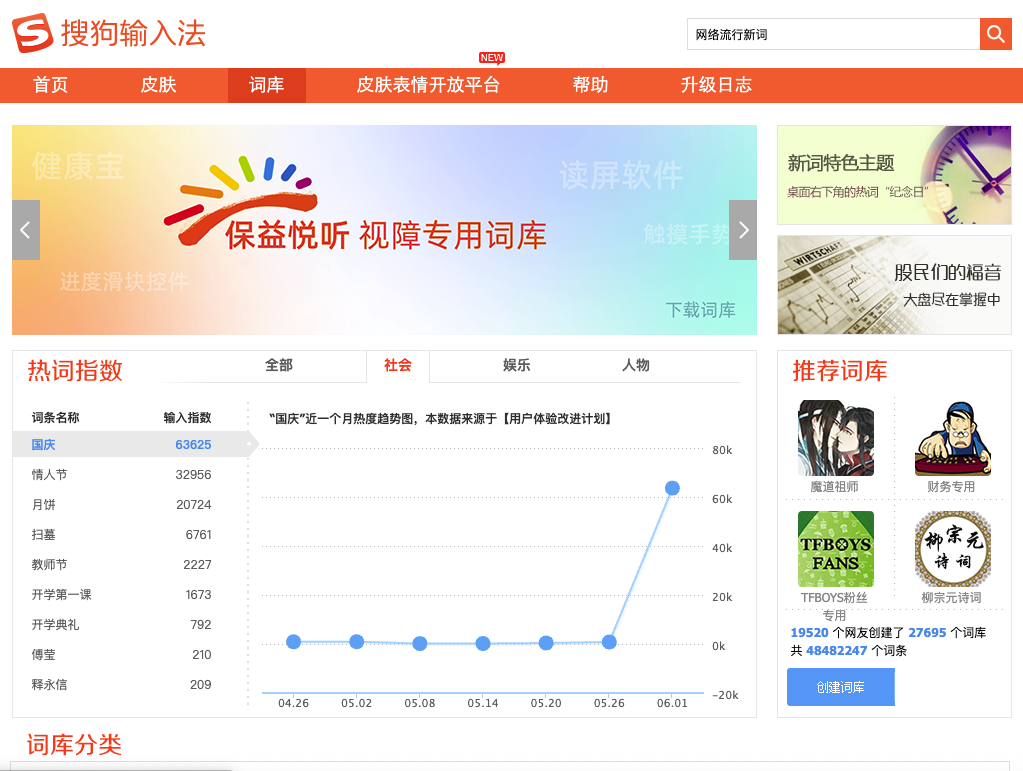This screenshot has height=771, width=1023.
Task: Click the 06.01 data point on chart
Action: (673, 488)
